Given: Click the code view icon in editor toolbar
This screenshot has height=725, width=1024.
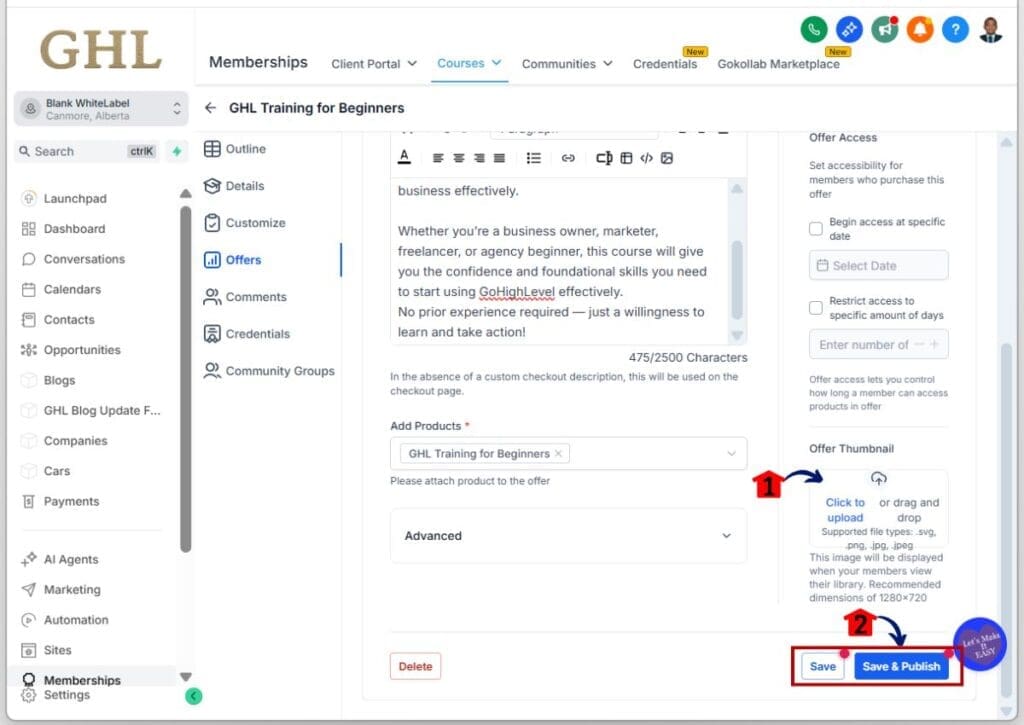Looking at the screenshot, I should click(x=647, y=157).
